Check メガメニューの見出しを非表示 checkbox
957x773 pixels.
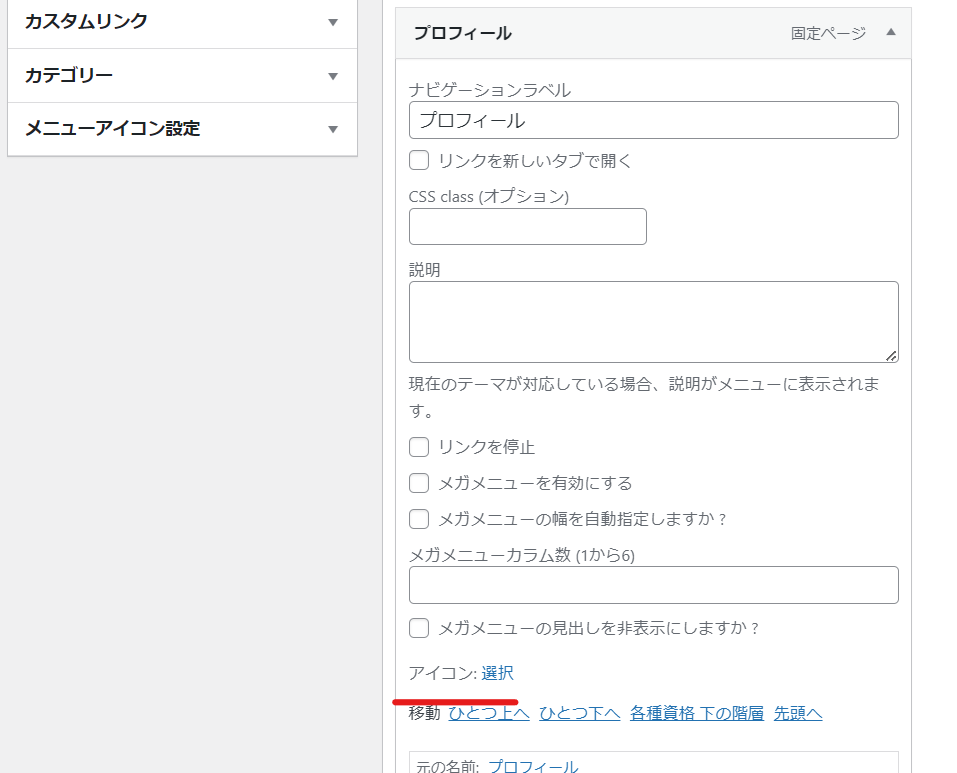(x=419, y=628)
